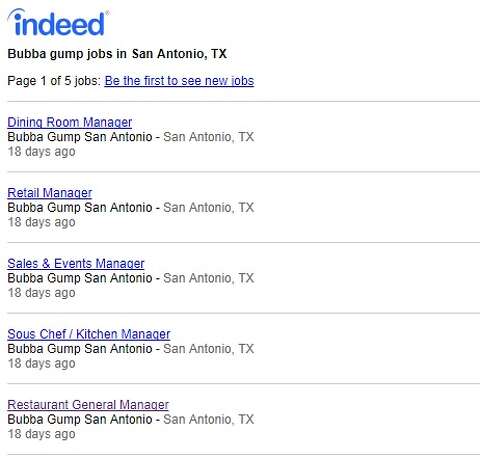
Task: Open the Retail Manager job listing
Action: click(50, 193)
